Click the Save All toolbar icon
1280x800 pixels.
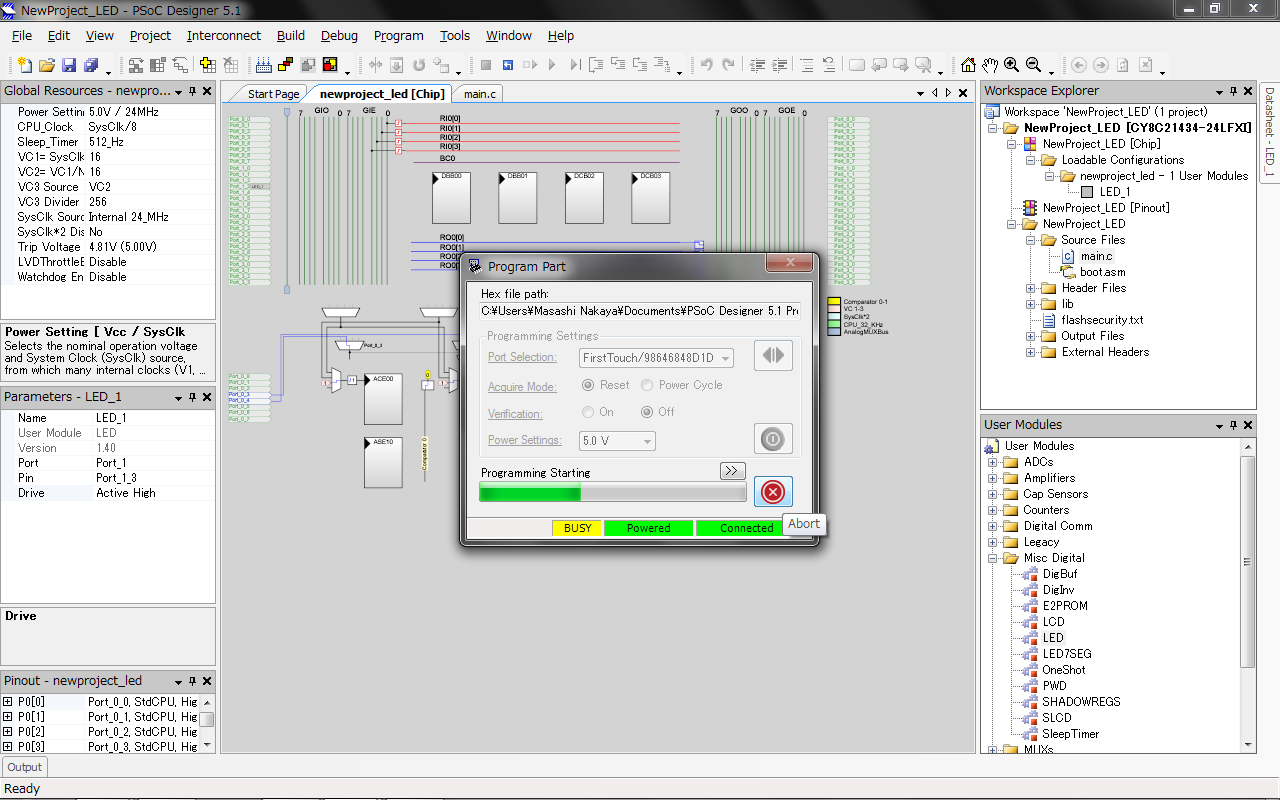pos(91,65)
